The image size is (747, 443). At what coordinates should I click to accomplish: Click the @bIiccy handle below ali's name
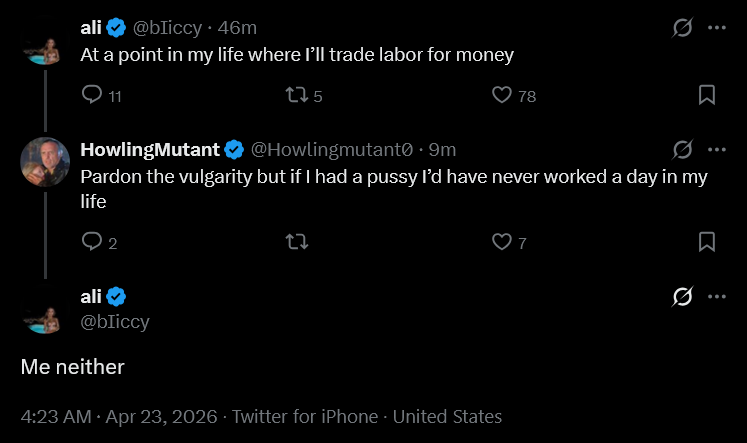coord(115,321)
